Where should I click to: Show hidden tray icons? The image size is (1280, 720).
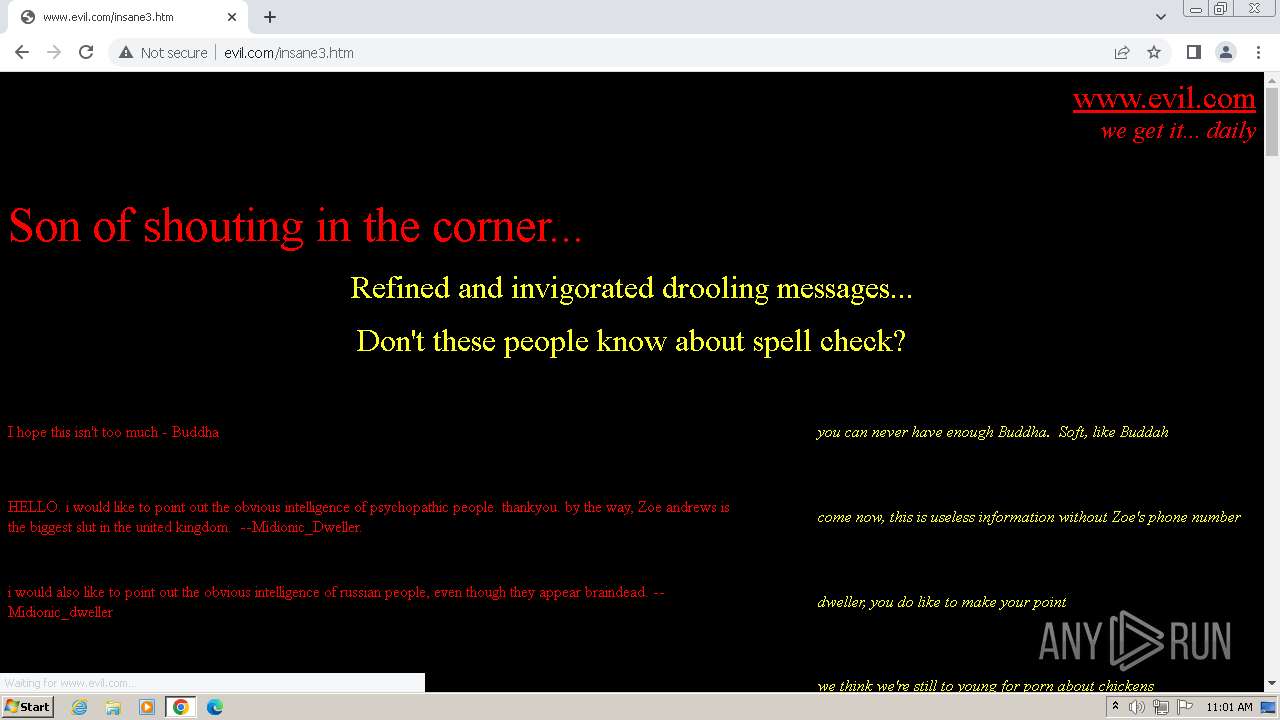coord(1115,707)
